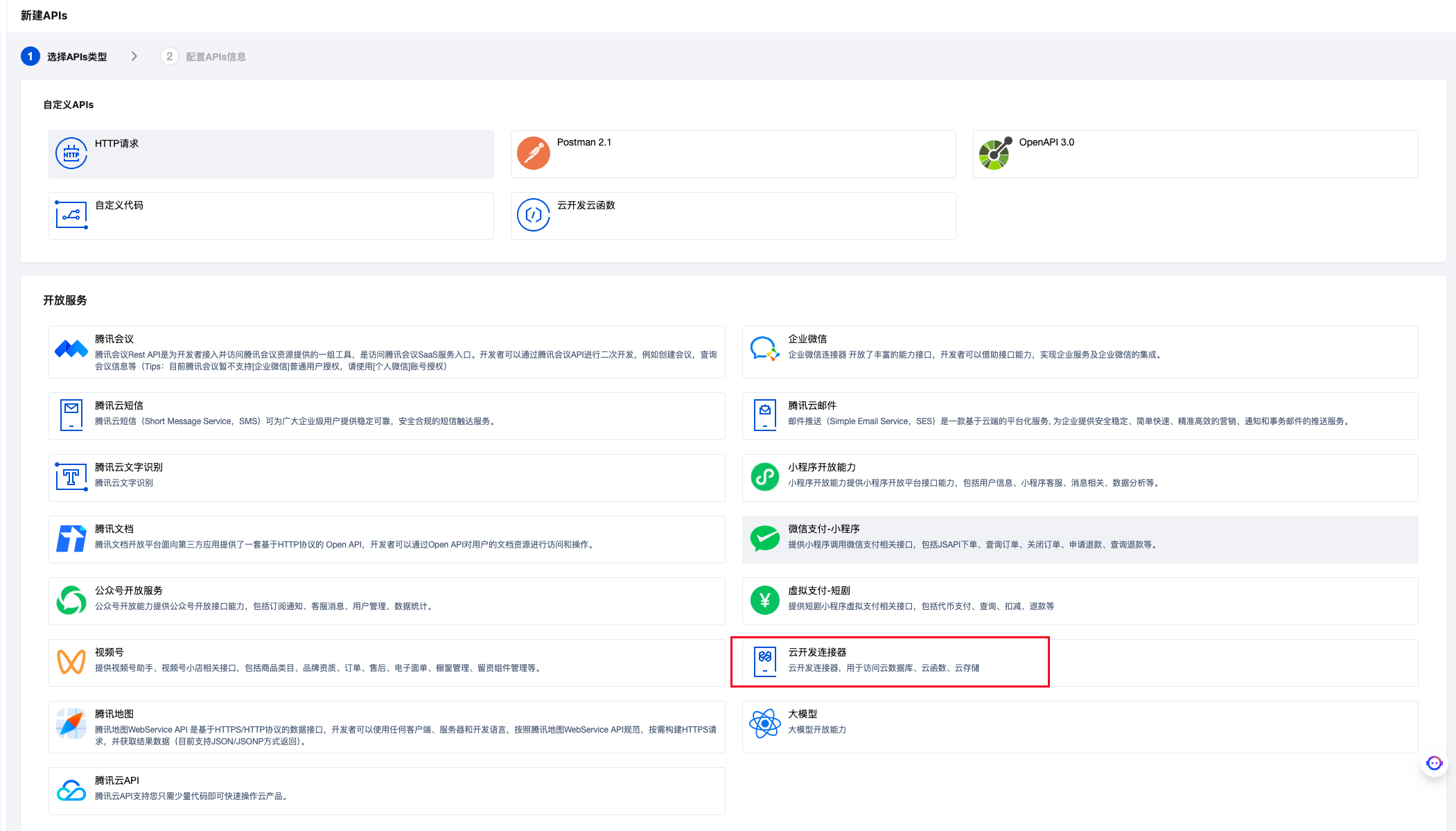
Task: Select the 企业微信 chat icon
Action: pyautogui.click(x=764, y=349)
